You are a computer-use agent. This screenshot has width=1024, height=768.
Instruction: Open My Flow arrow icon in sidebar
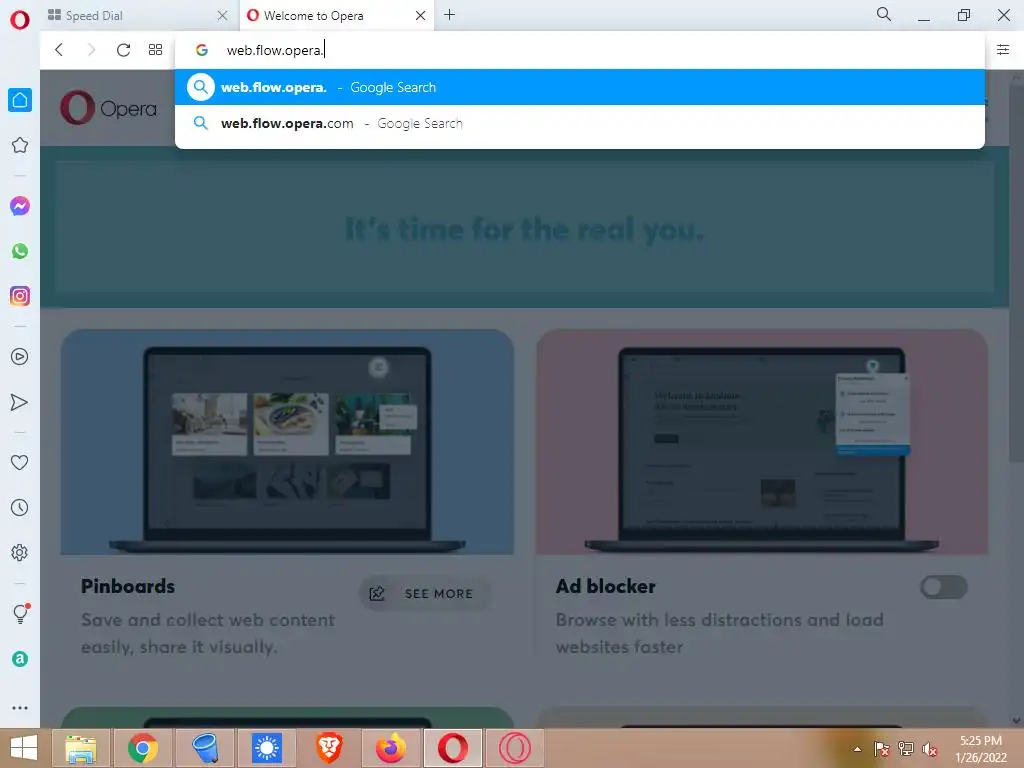[x=20, y=402]
